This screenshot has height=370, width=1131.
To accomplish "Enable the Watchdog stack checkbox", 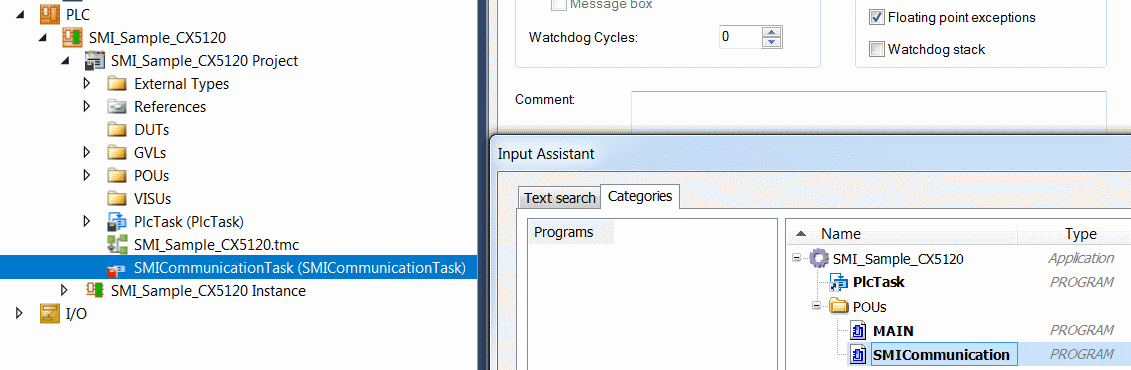I will click(877, 50).
